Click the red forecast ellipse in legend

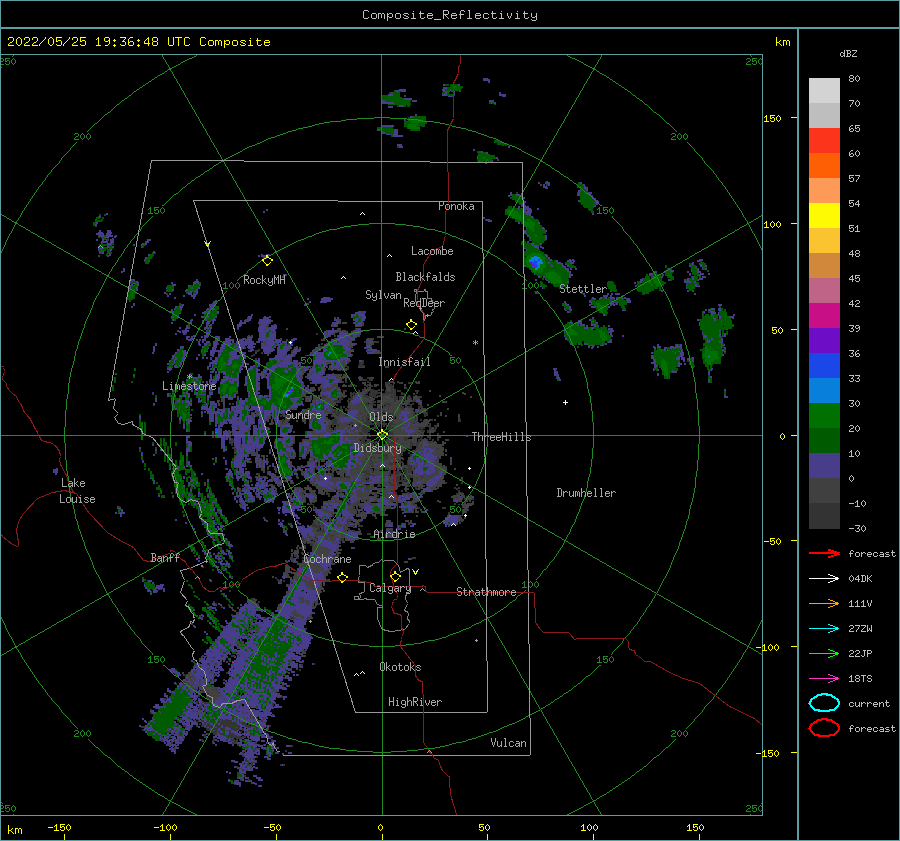[824, 728]
